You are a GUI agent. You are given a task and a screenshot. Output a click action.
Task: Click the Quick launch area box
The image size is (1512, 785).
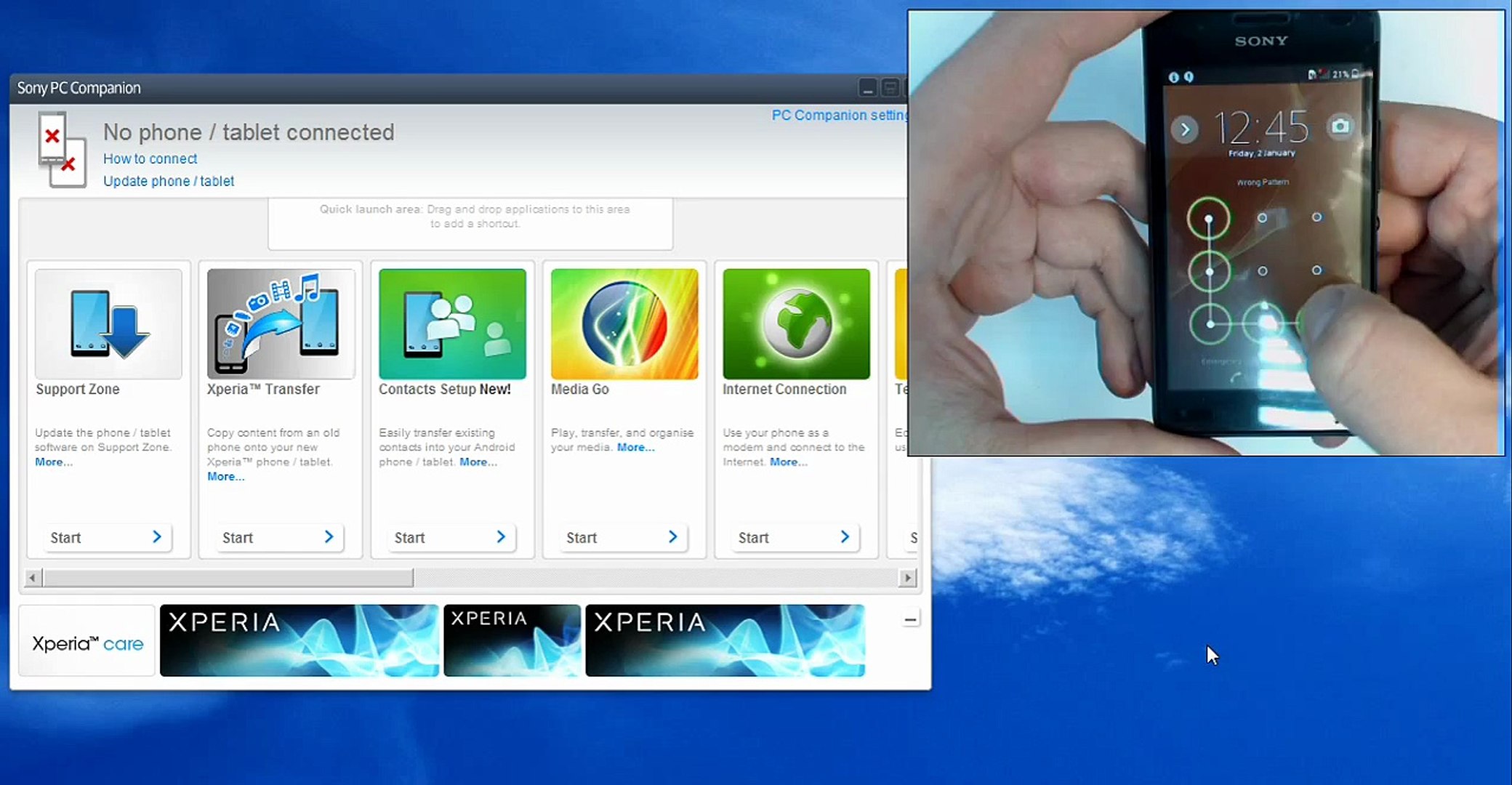tap(470, 224)
